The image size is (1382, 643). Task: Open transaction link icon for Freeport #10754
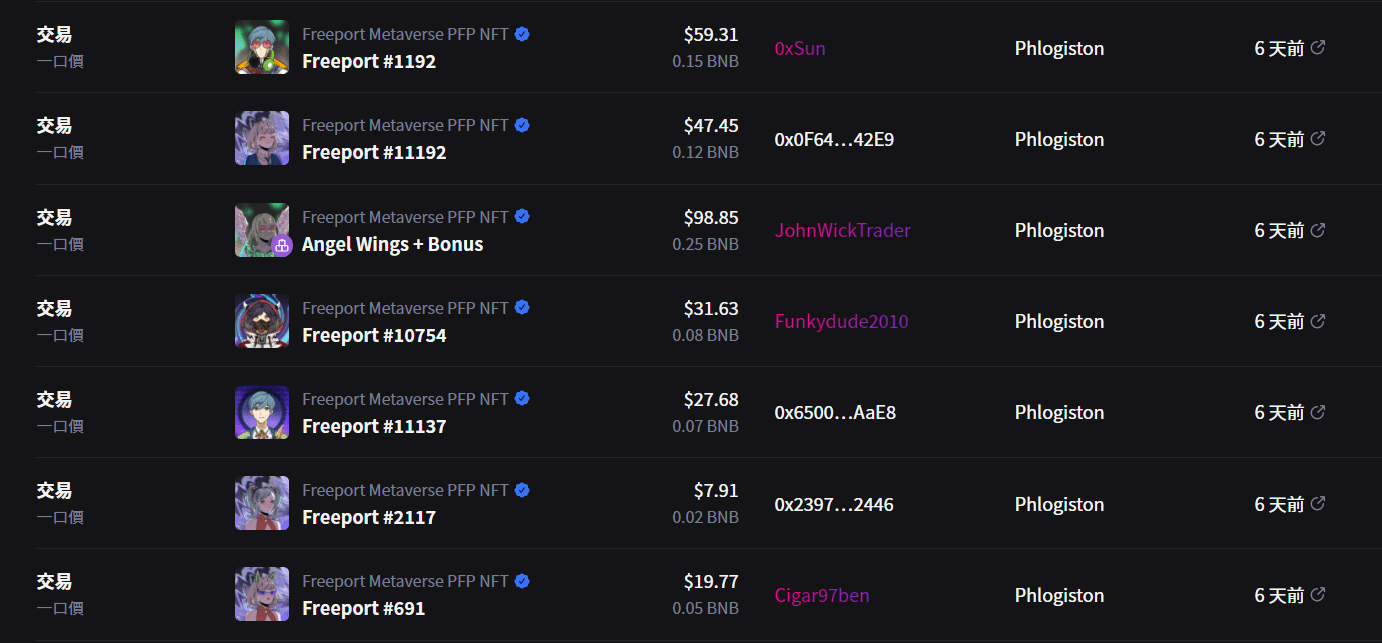(1318, 321)
